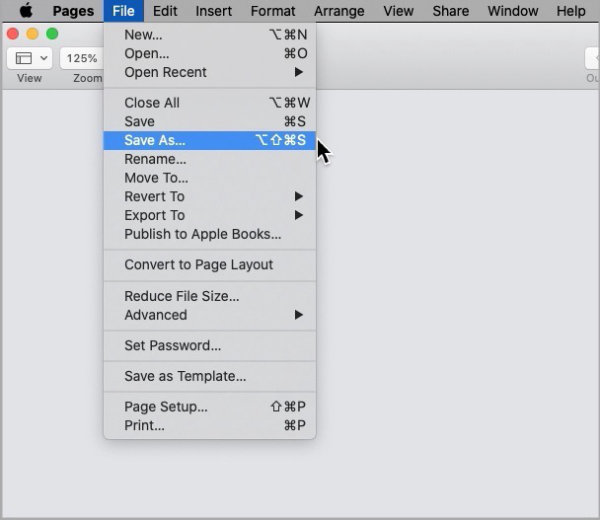Expand the Advanced submenu
The height and width of the screenshot is (520, 600).
210,315
